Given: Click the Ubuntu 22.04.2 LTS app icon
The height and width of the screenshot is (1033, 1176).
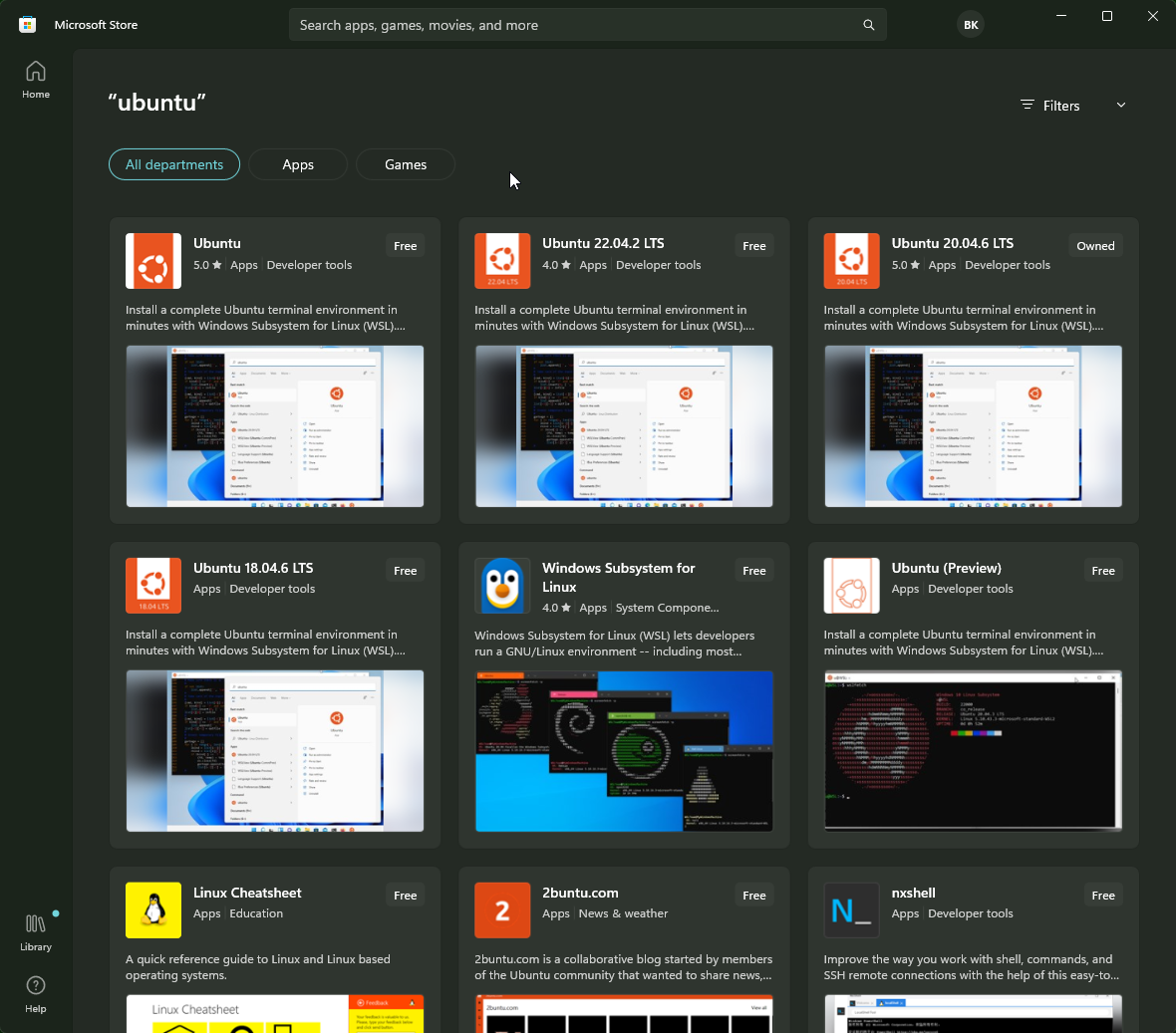Looking at the screenshot, I should pyautogui.click(x=502, y=261).
